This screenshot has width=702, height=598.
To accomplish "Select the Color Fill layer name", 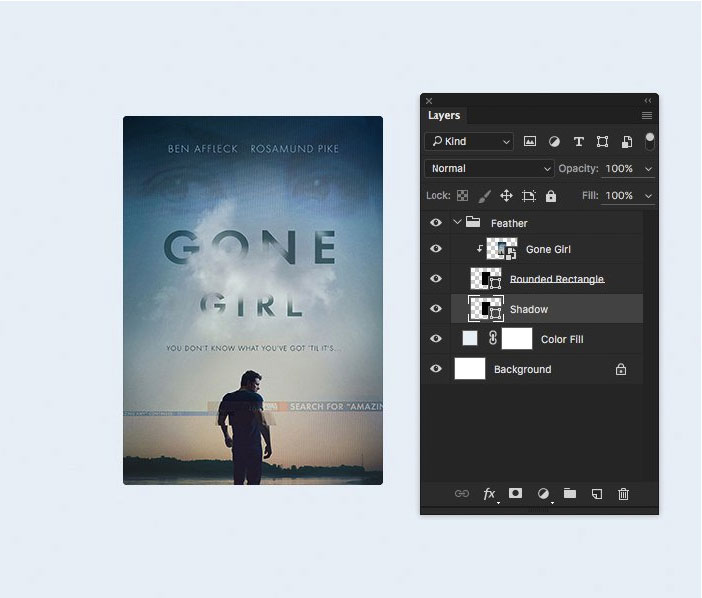I will (562, 339).
